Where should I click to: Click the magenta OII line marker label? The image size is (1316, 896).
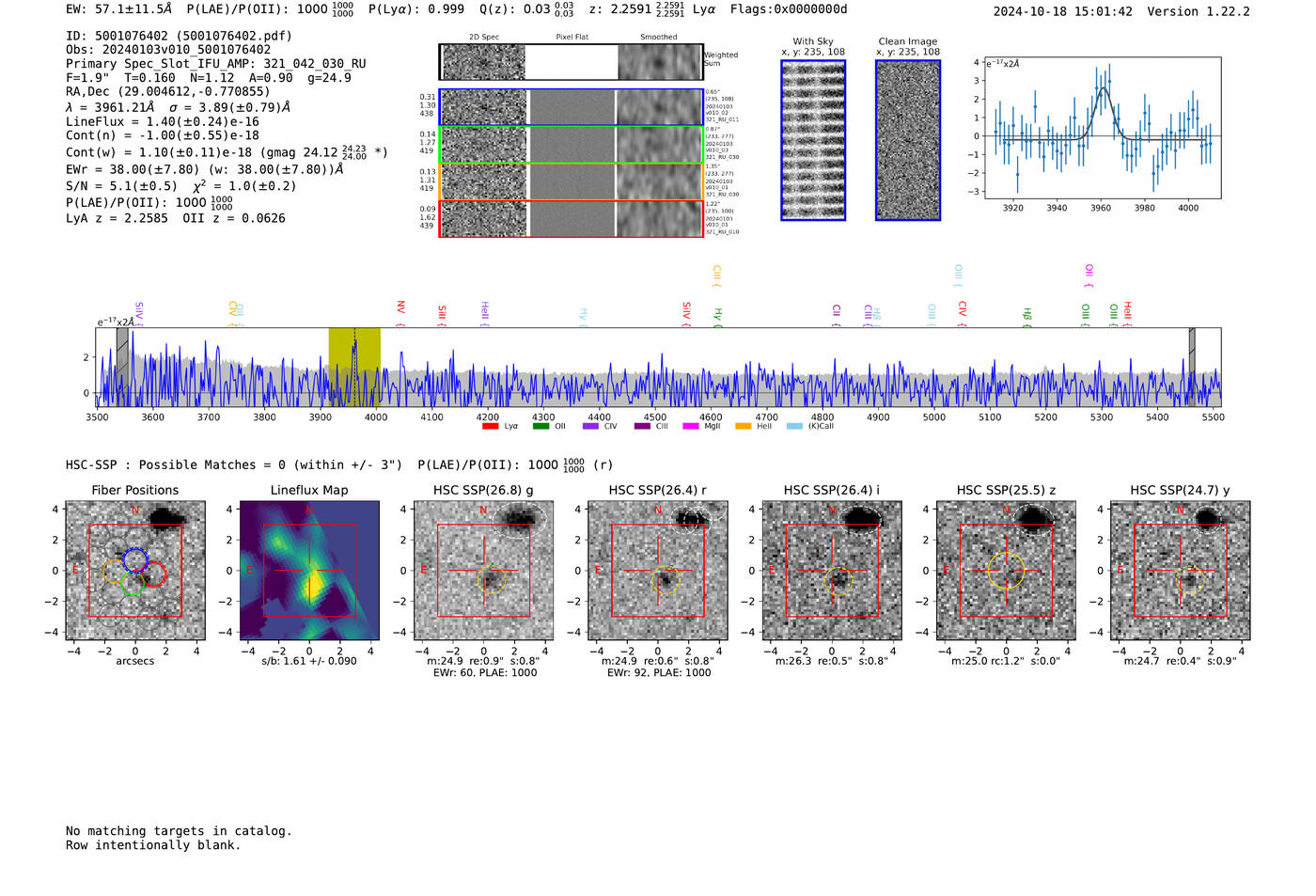click(x=1089, y=273)
